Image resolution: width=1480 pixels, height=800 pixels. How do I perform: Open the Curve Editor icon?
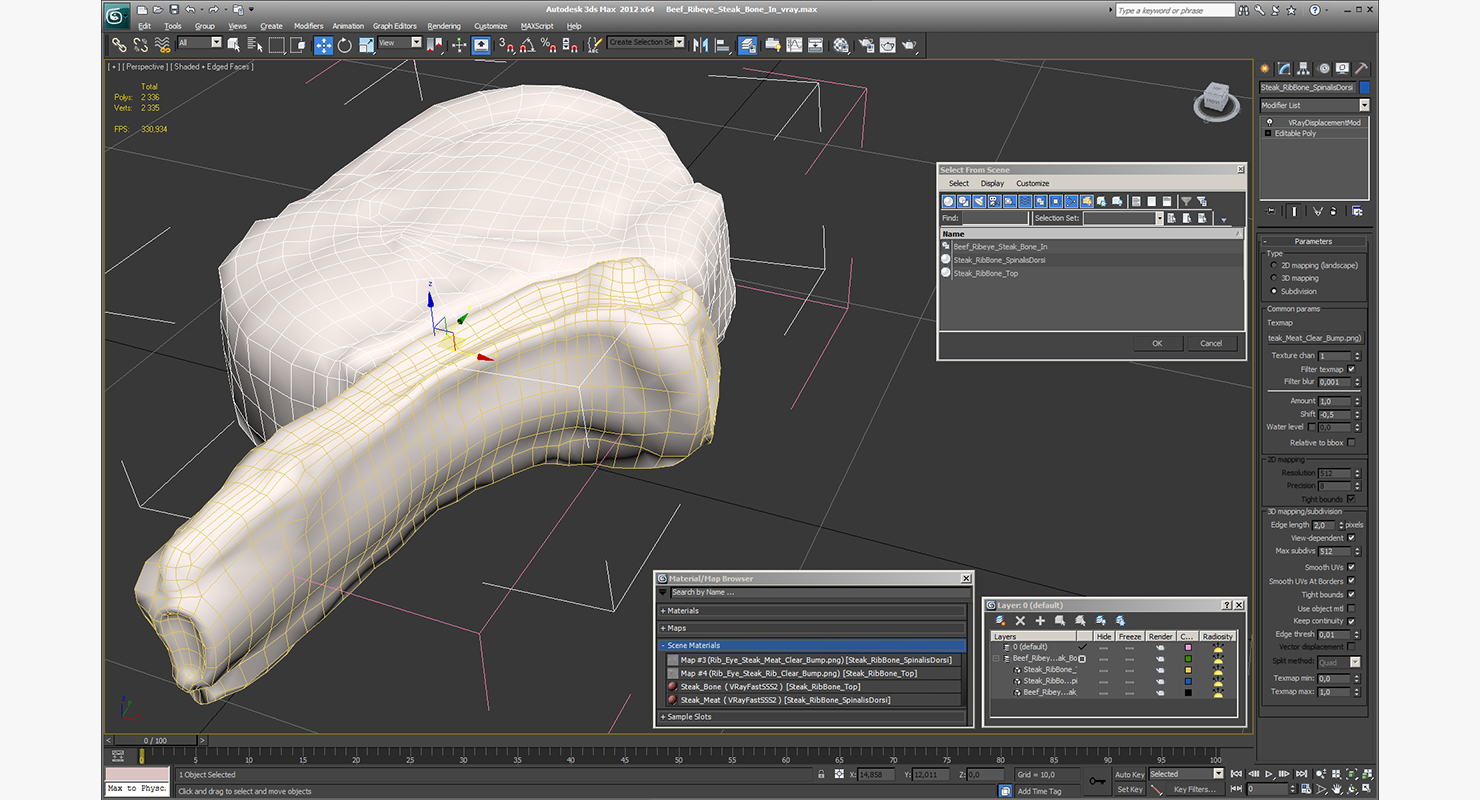(794, 45)
